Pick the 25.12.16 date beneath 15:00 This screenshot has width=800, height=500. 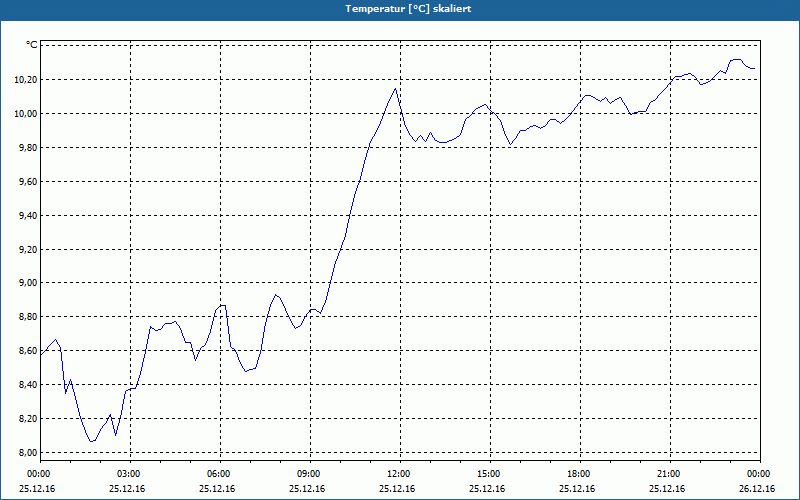487,488
